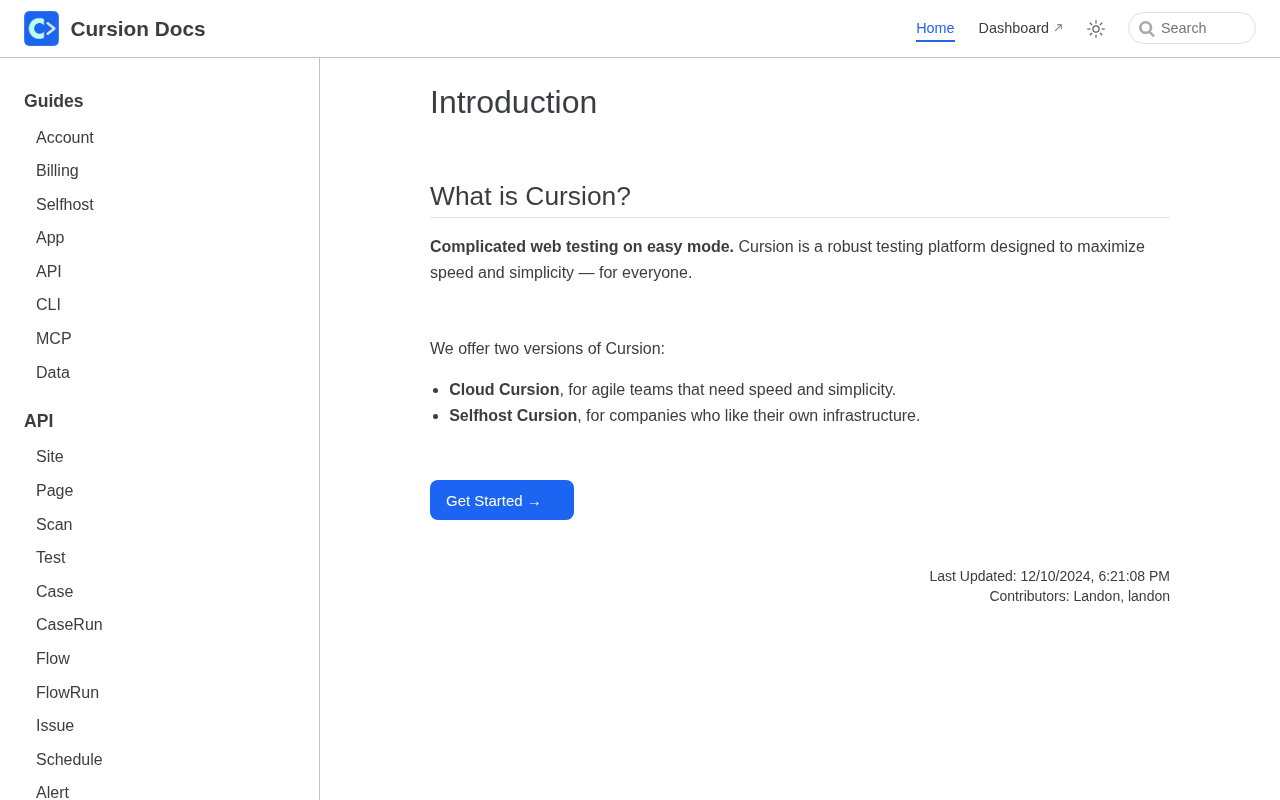The image size is (1280, 800).
Task: Navigate to the Data guide
Action: click(x=53, y=373)
